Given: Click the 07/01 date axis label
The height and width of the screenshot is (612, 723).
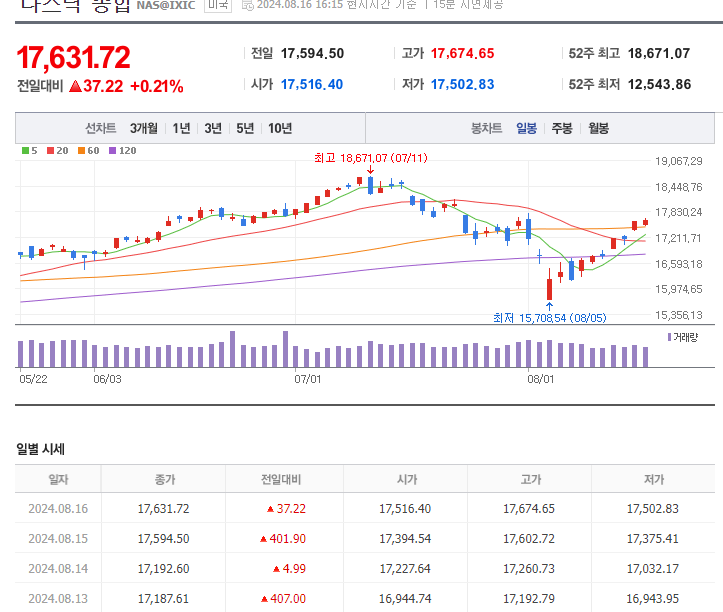Looking at the screenshot, I should tap(308, 379).
